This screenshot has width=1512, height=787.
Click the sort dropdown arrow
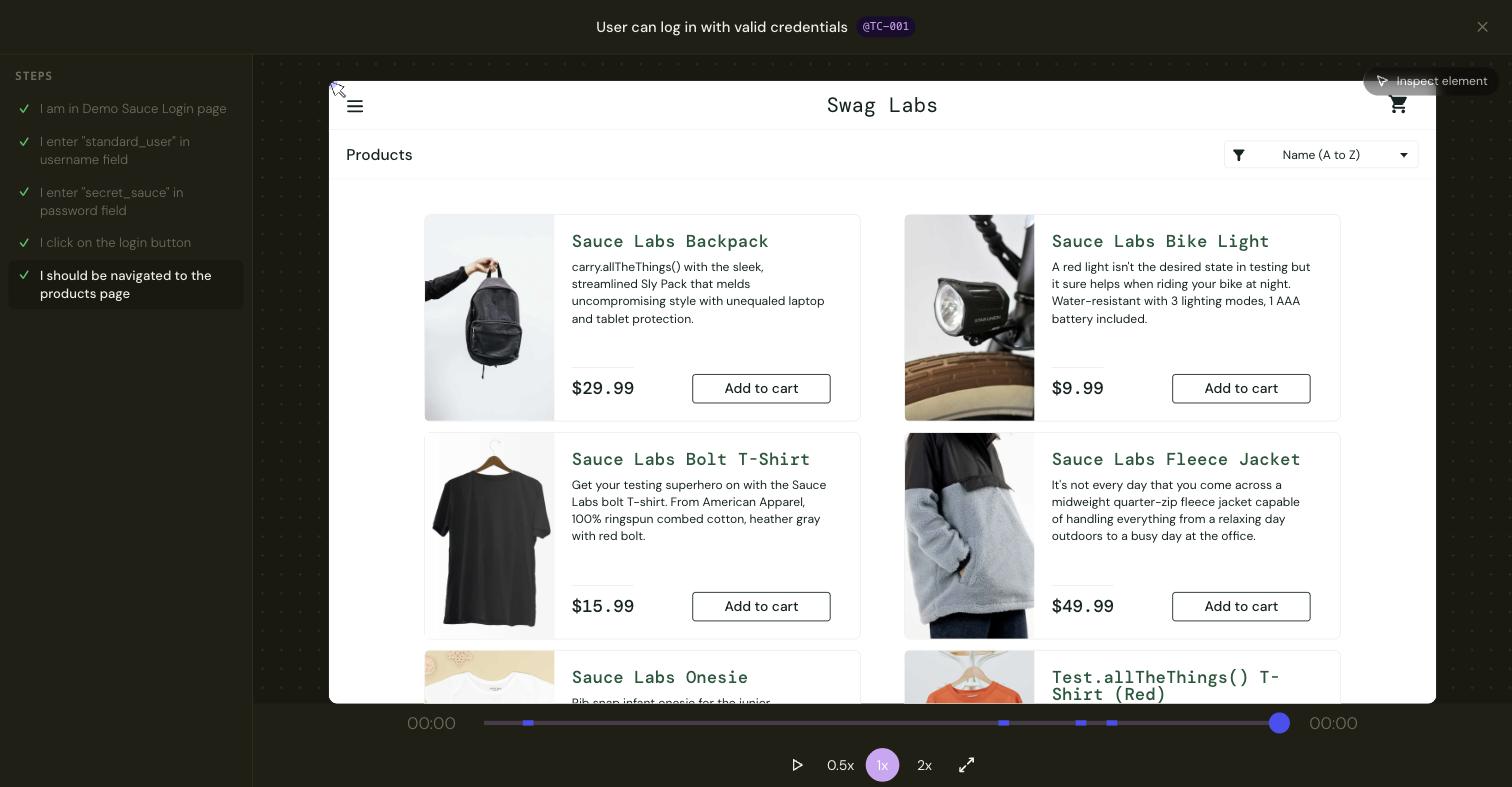(1404, 155)
